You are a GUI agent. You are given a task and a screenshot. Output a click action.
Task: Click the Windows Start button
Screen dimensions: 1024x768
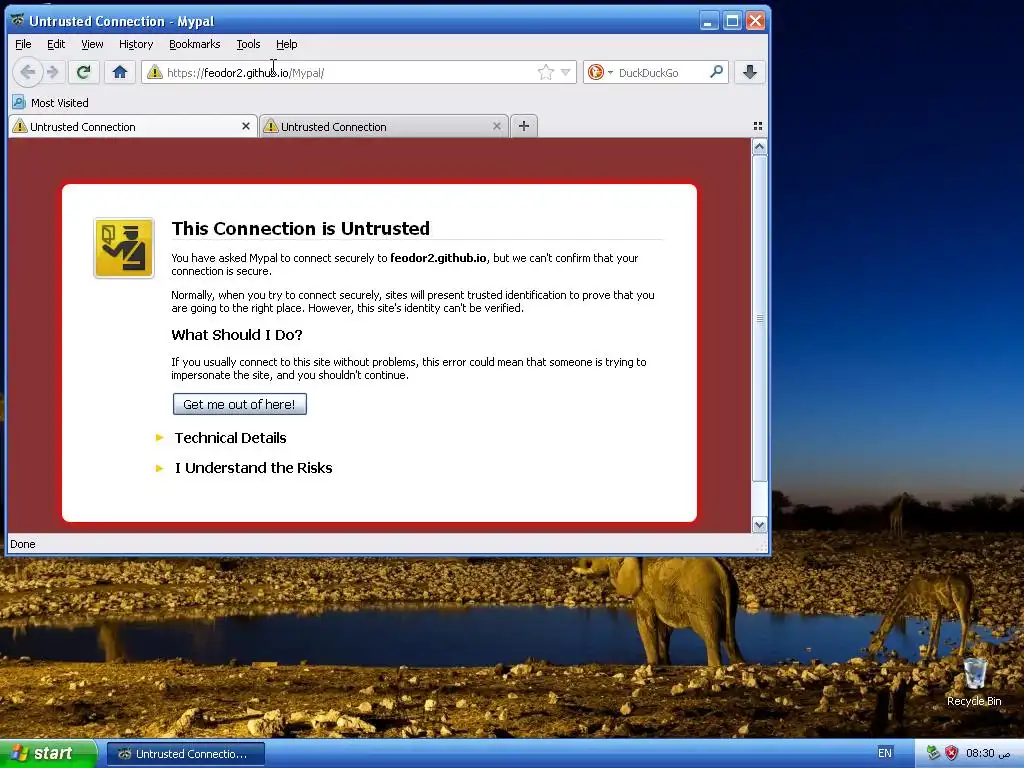pos(47,753)
